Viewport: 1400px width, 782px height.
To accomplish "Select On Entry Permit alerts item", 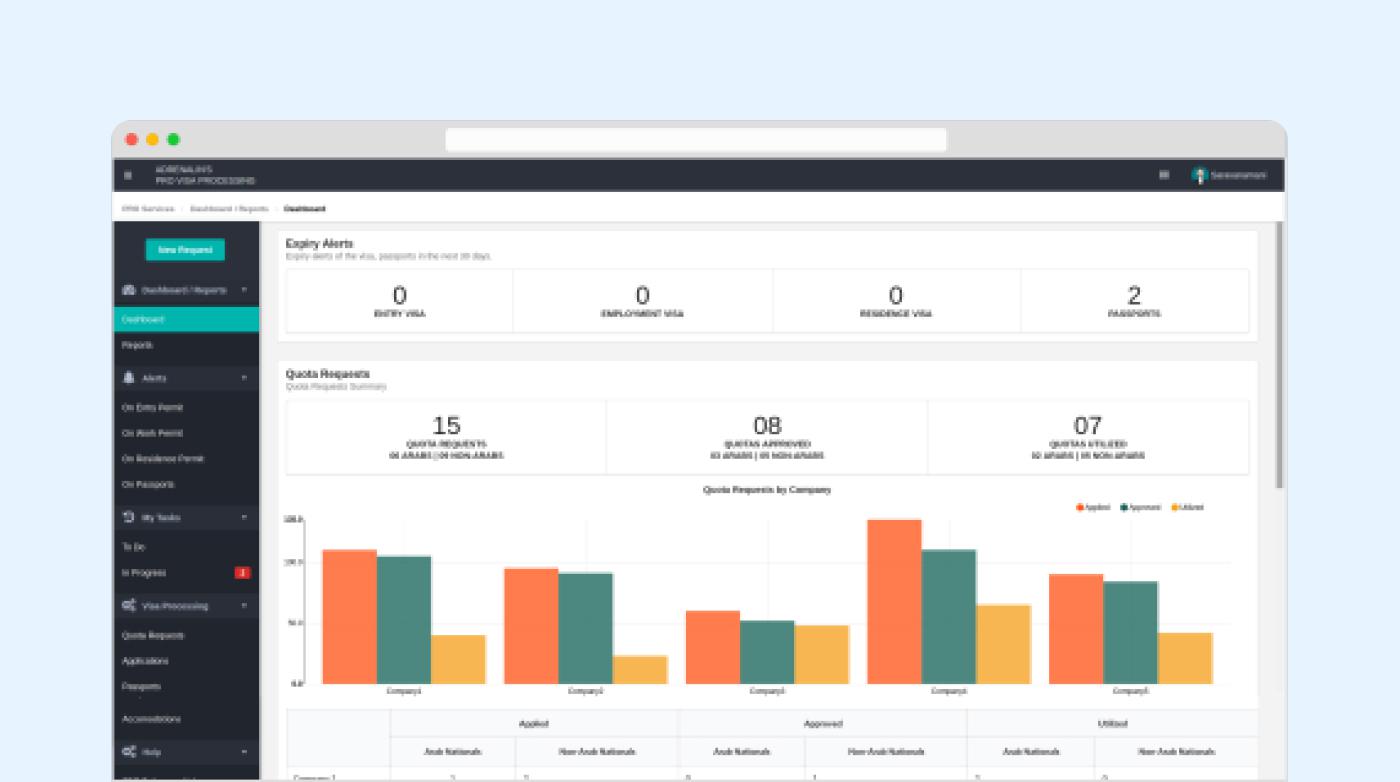I will coord(152,408).
